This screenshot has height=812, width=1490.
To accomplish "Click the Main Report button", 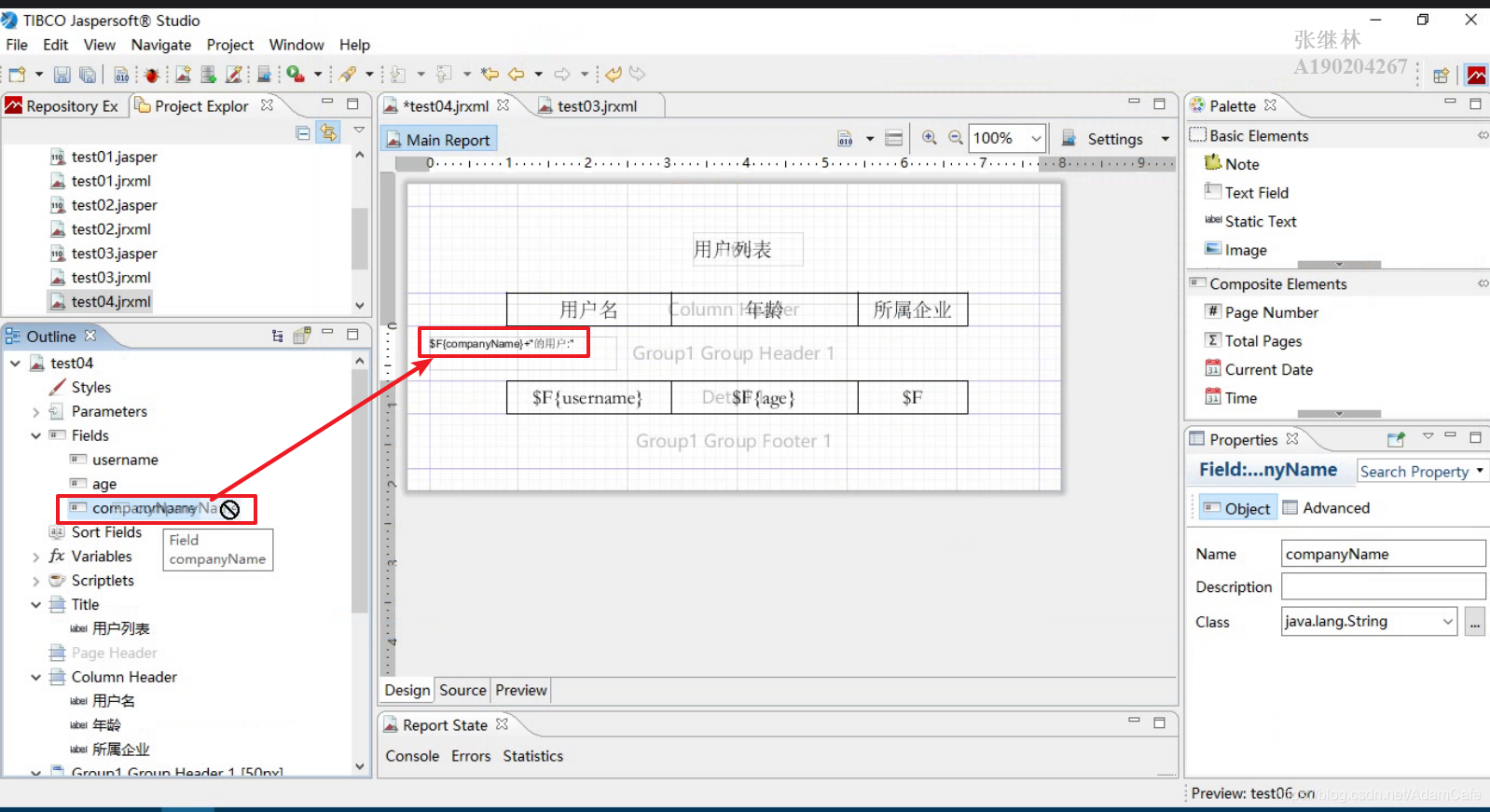I will pos(438,140).
